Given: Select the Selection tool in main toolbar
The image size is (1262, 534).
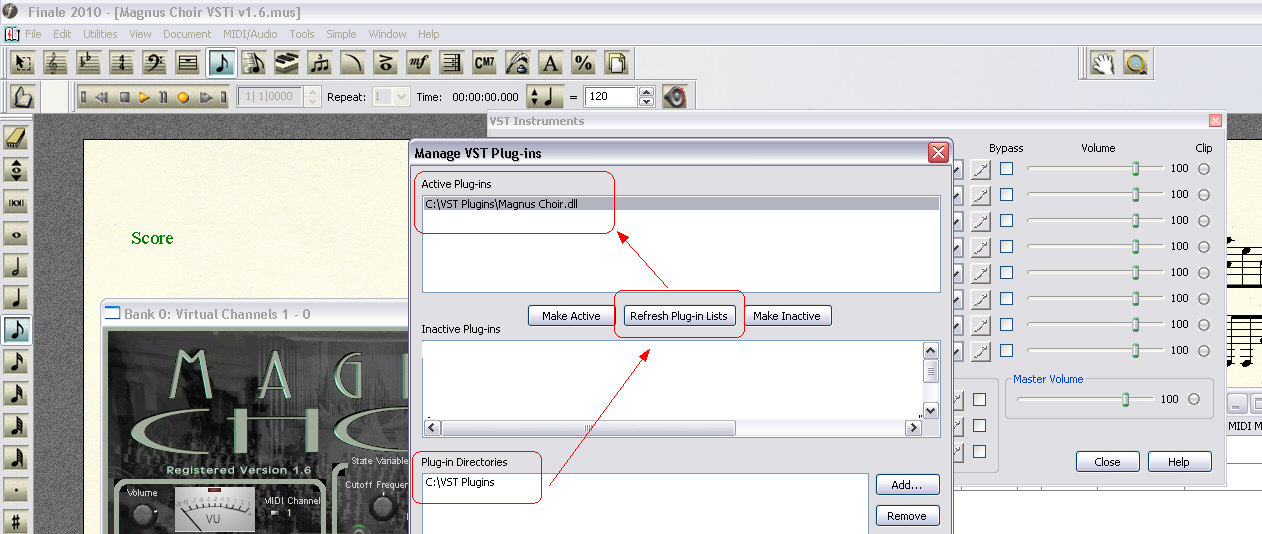Looking at the screenshot, I should (x=23, y=63).
